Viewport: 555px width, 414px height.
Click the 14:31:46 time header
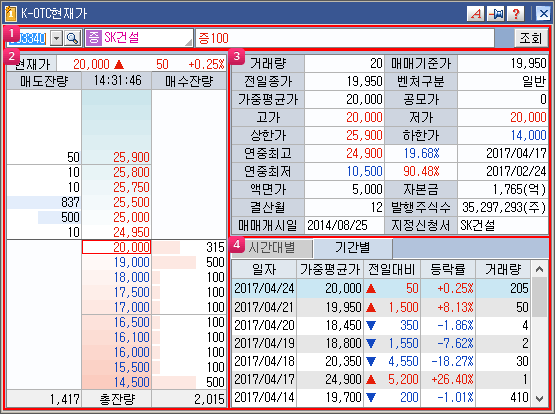pyautogui.click(x=117, y=81)
